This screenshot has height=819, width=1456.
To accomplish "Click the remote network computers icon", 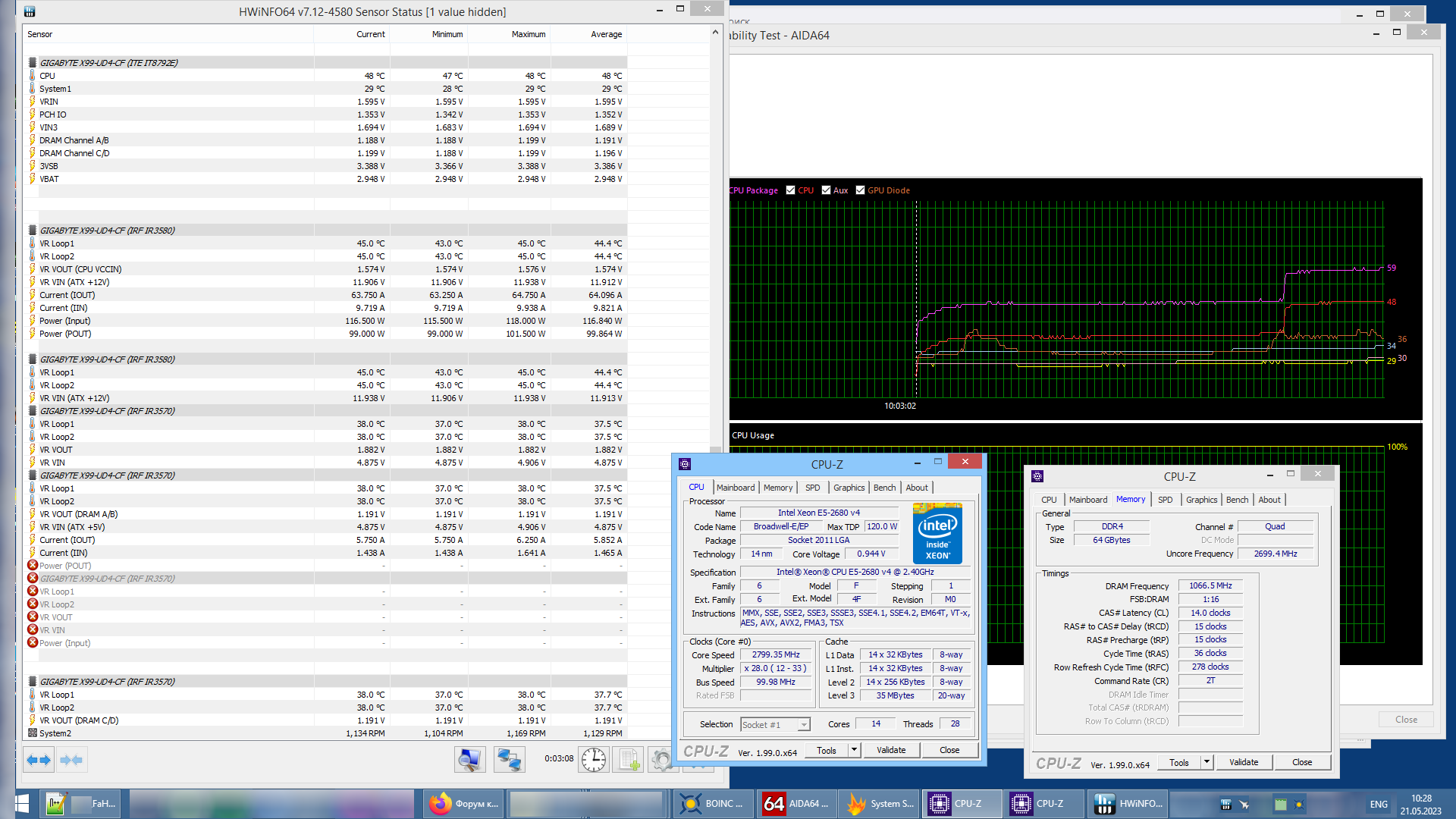I will pos(509,759).
